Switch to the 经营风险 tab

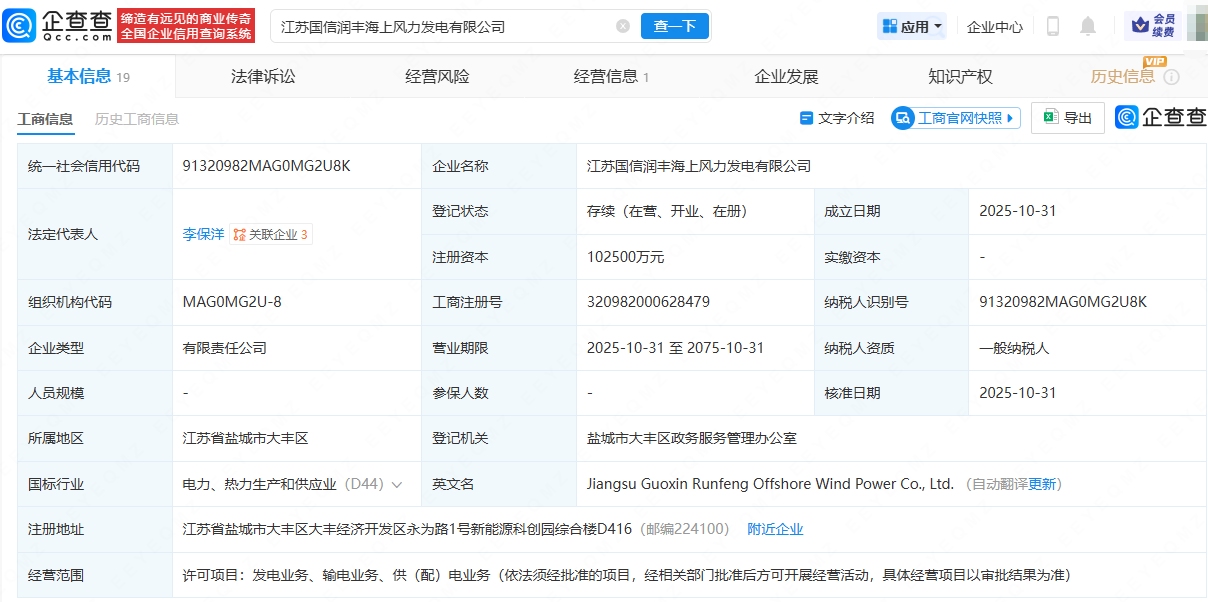[x=437, y=77]
